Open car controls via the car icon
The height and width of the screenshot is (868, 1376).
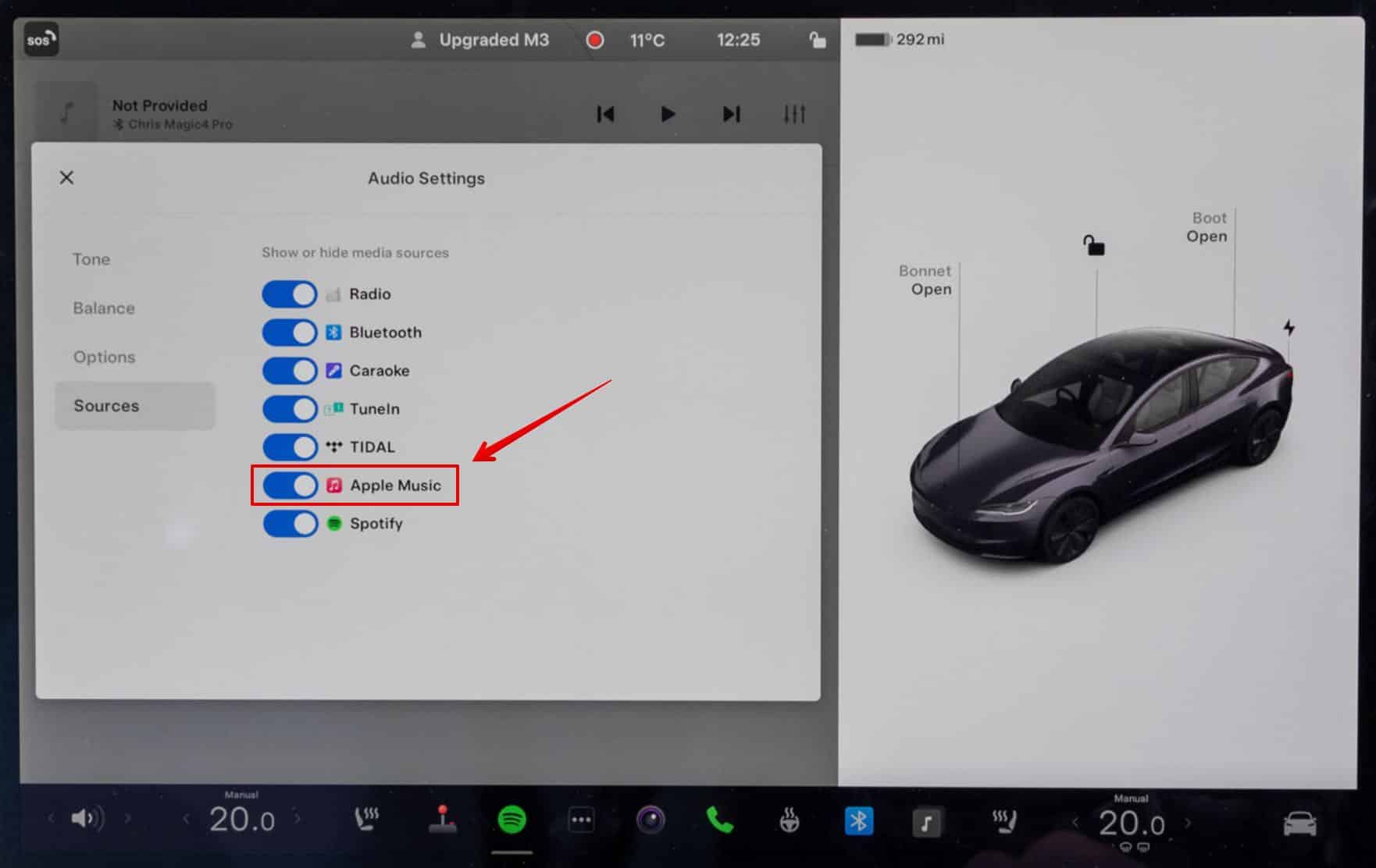click(1299, 824)
